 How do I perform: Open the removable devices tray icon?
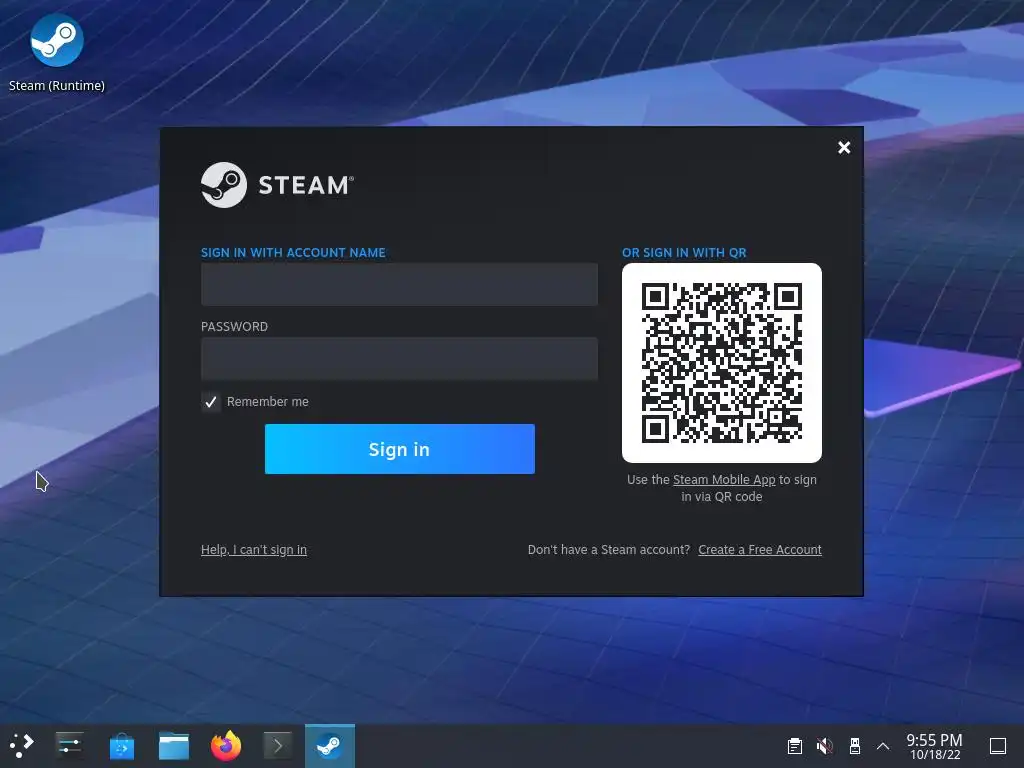[854, 746]
